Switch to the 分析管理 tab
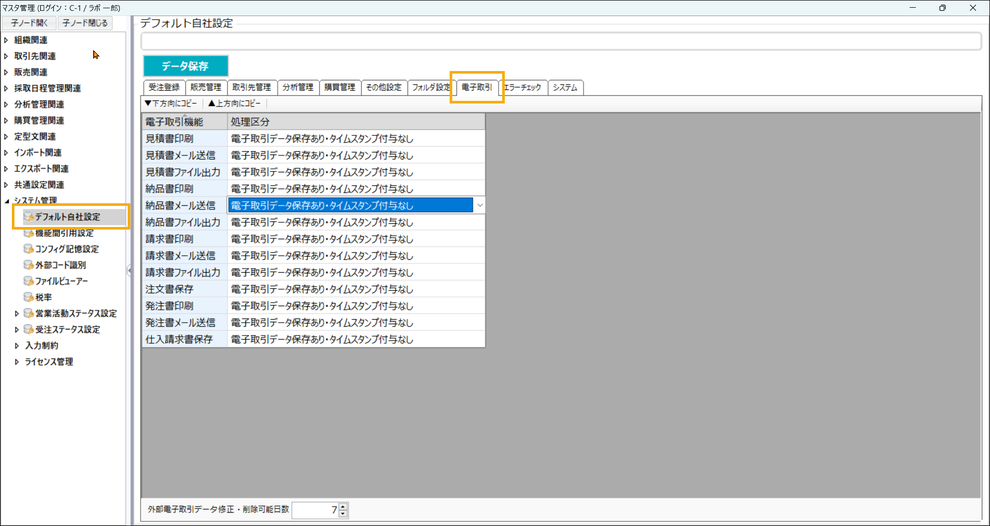 (x=297, y=88)
